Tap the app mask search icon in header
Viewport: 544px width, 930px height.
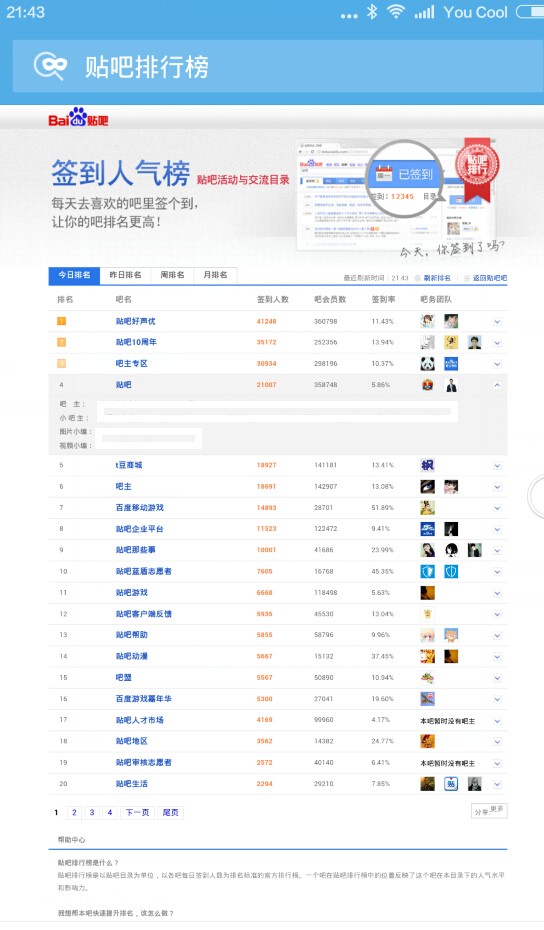pyautogui.click(x=50, y=66)
